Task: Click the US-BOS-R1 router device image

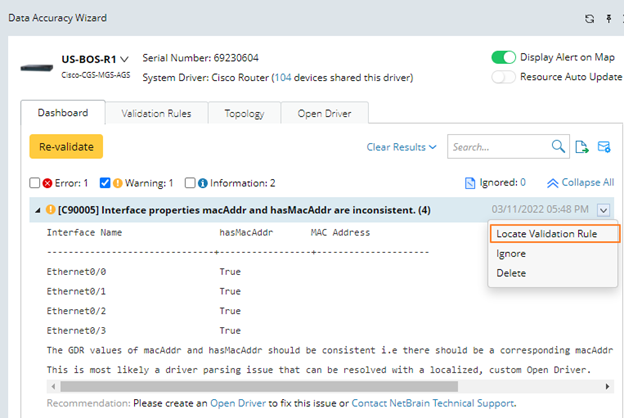Action: (x=37, y=68)
